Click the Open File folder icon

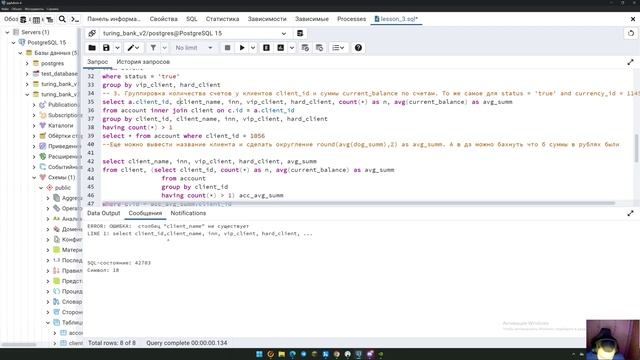(92, 48)
